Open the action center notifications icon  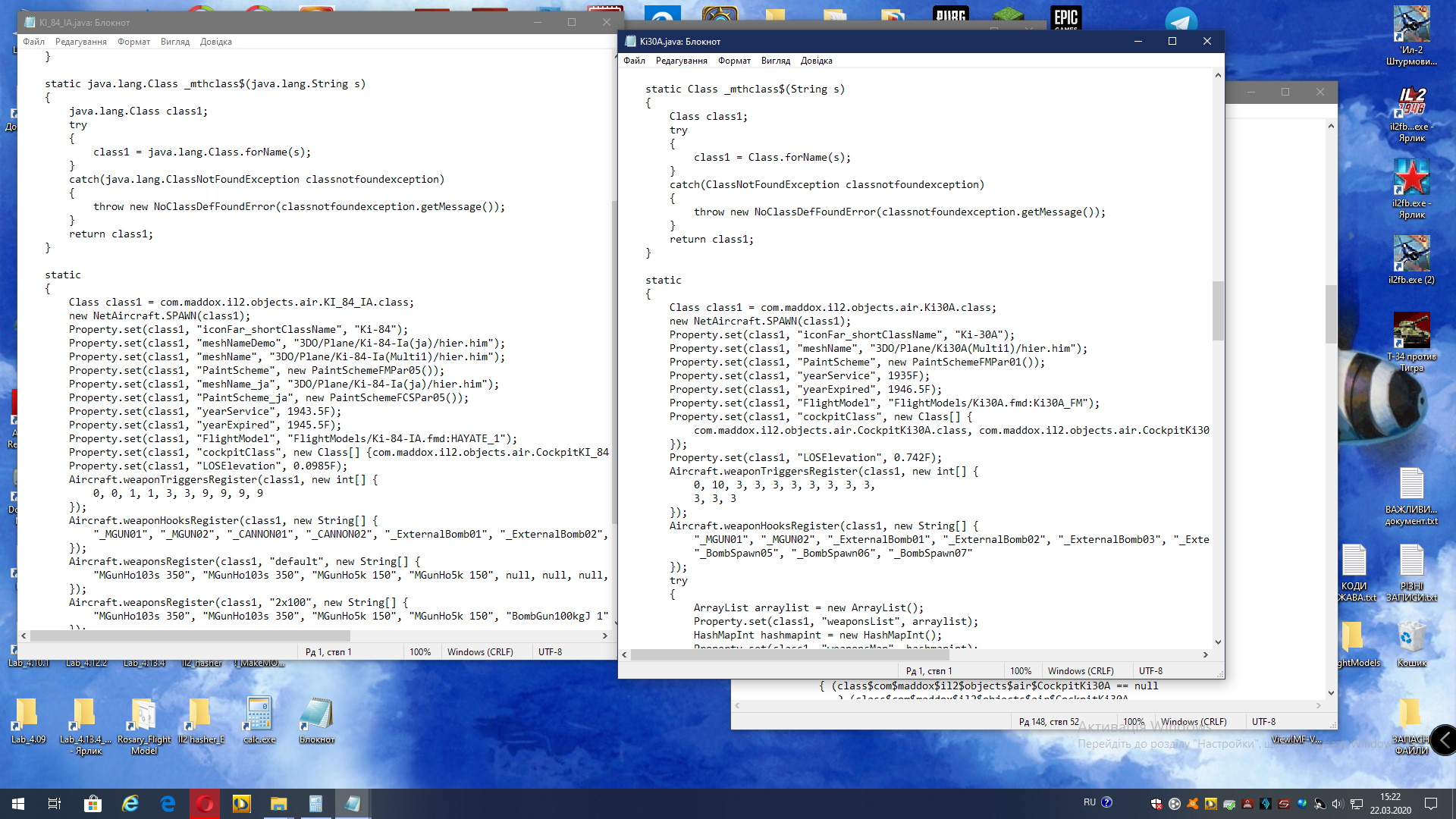point(1431,803)
